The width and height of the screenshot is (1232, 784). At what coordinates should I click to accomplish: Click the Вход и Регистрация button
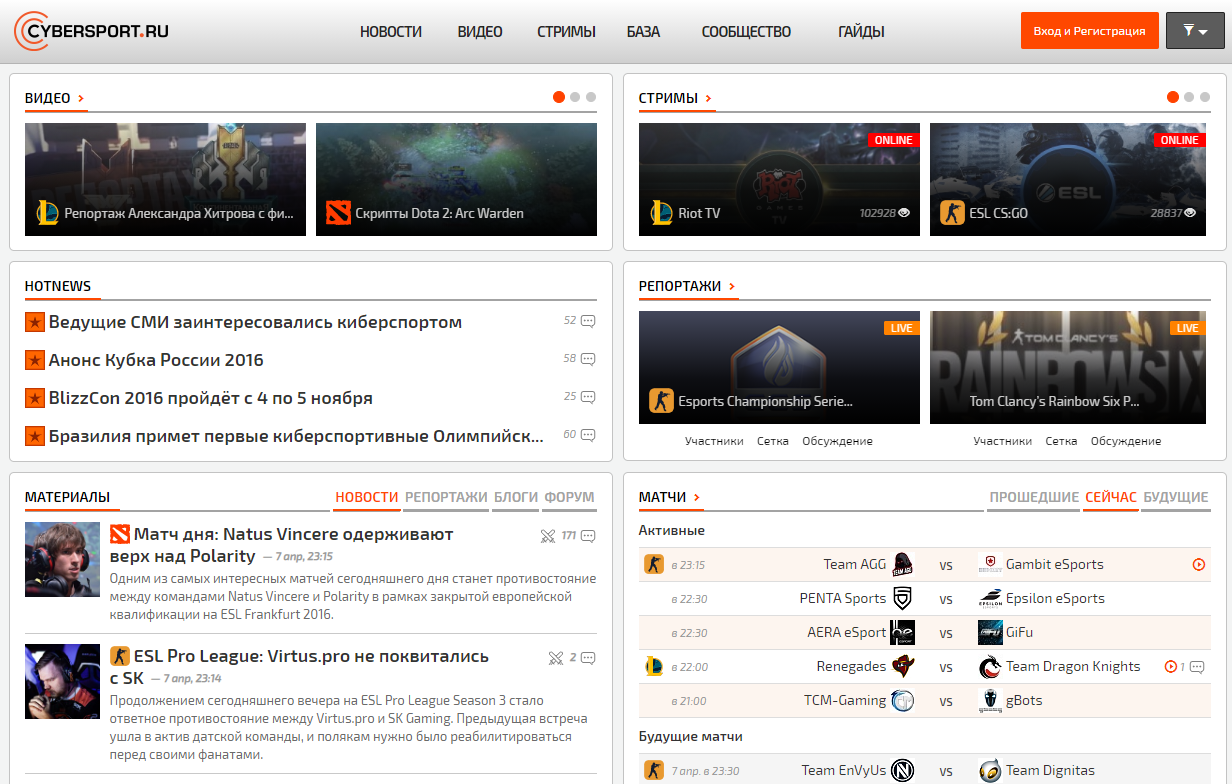coord(1089,31)
